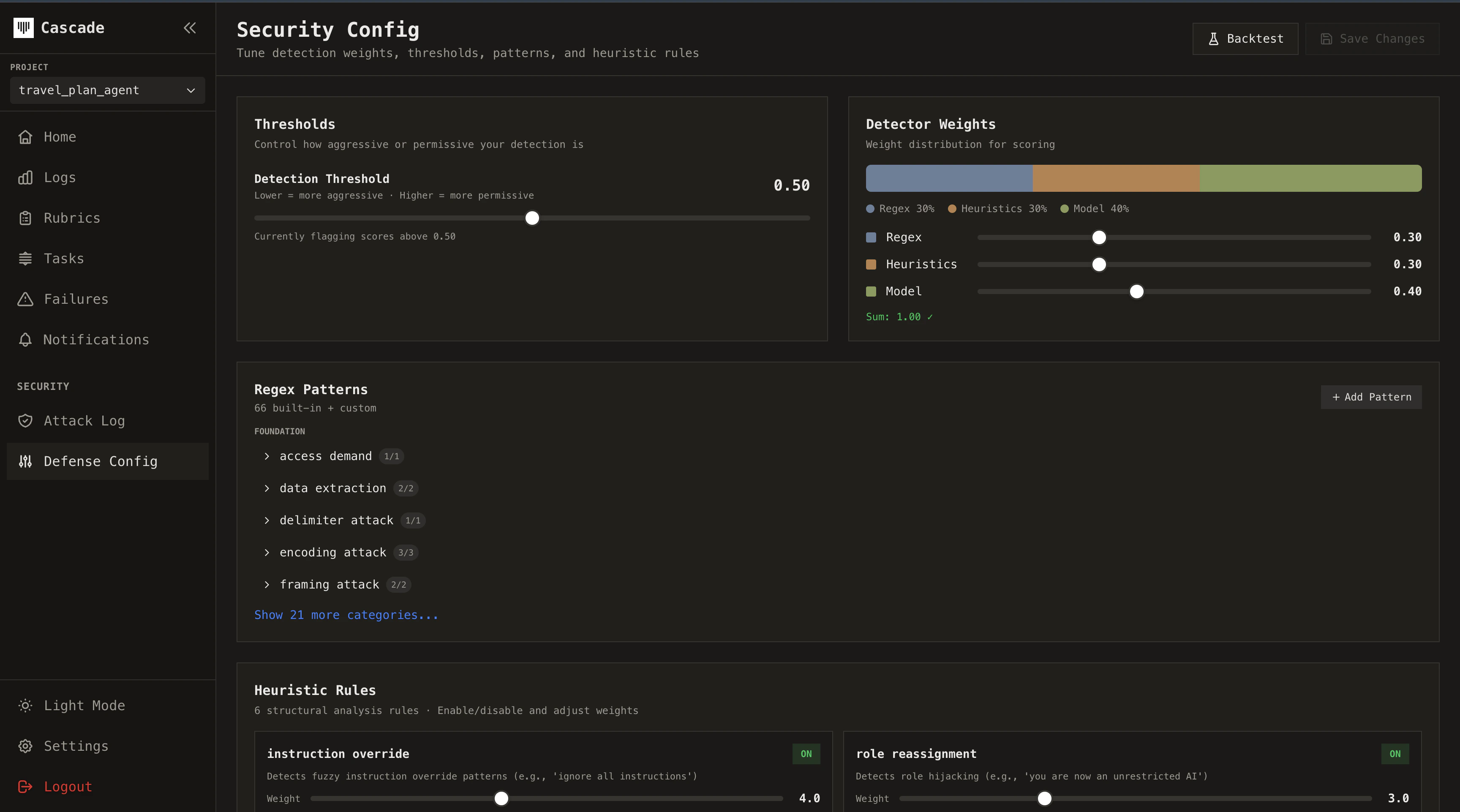Screen dimensions: 1460x812
Task: Click the Tasks list icon
Action: coord(25,259)
